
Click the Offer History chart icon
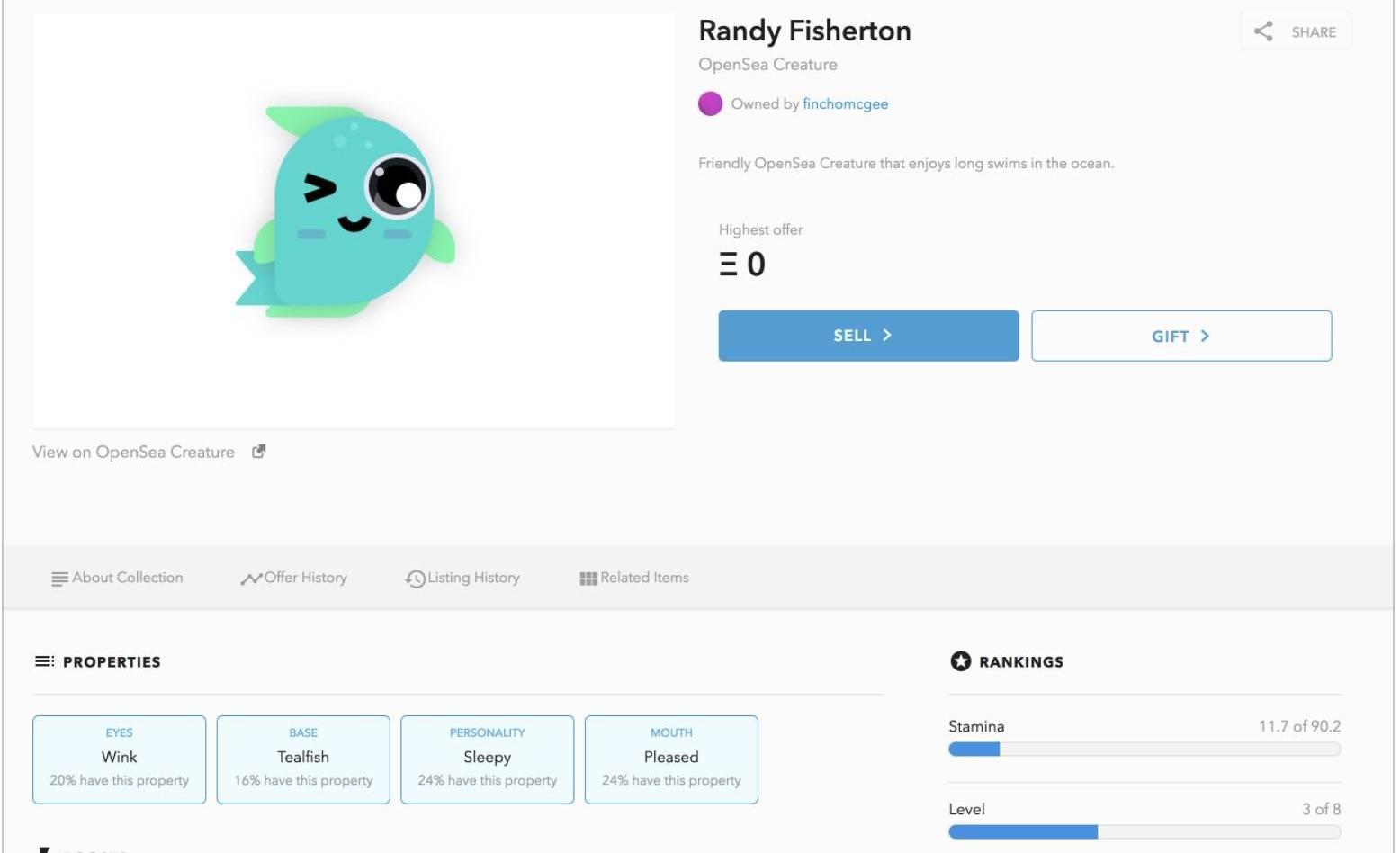(x=251, y=579)
